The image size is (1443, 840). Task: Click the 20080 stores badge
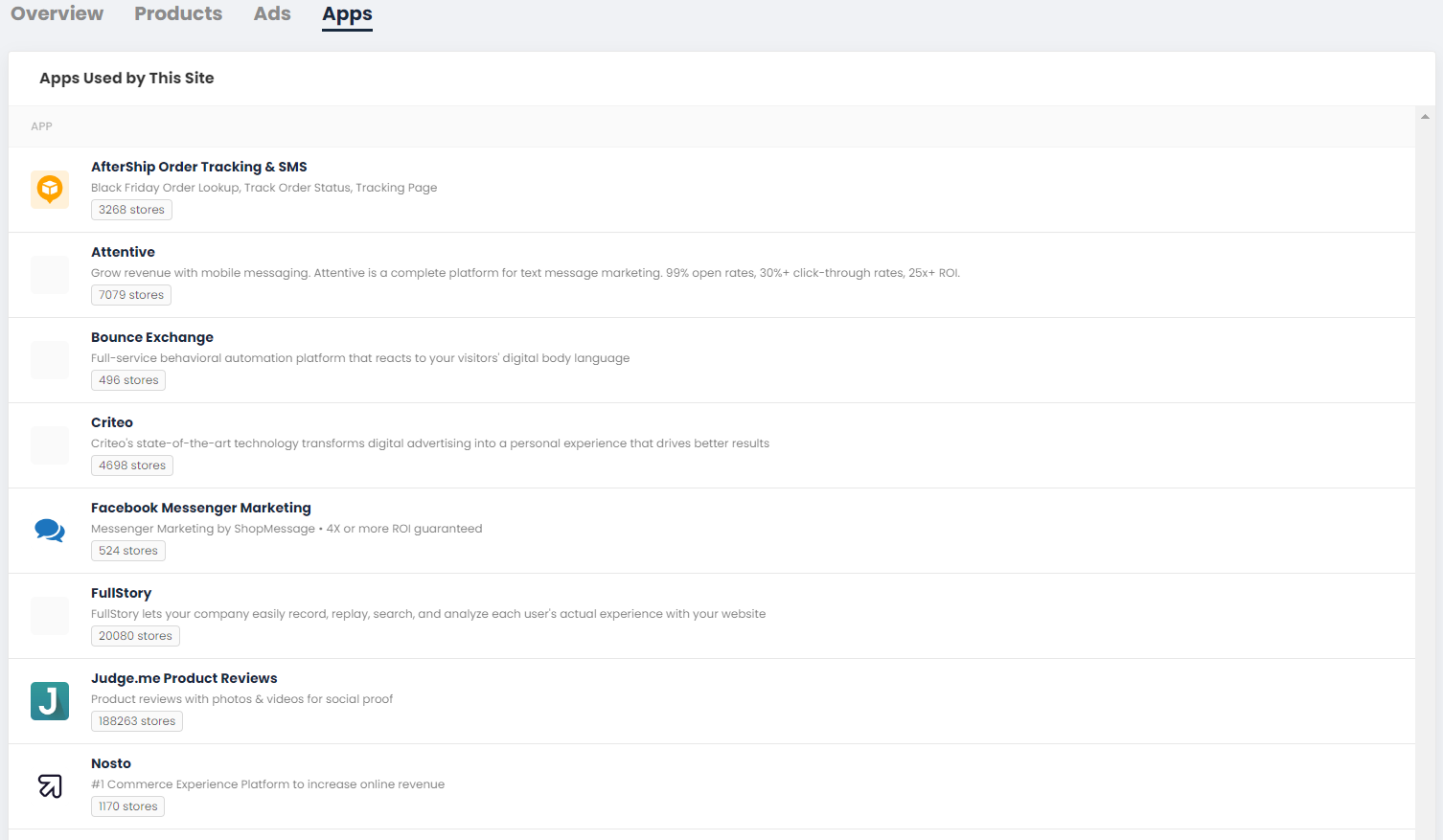tap(135, 636)
